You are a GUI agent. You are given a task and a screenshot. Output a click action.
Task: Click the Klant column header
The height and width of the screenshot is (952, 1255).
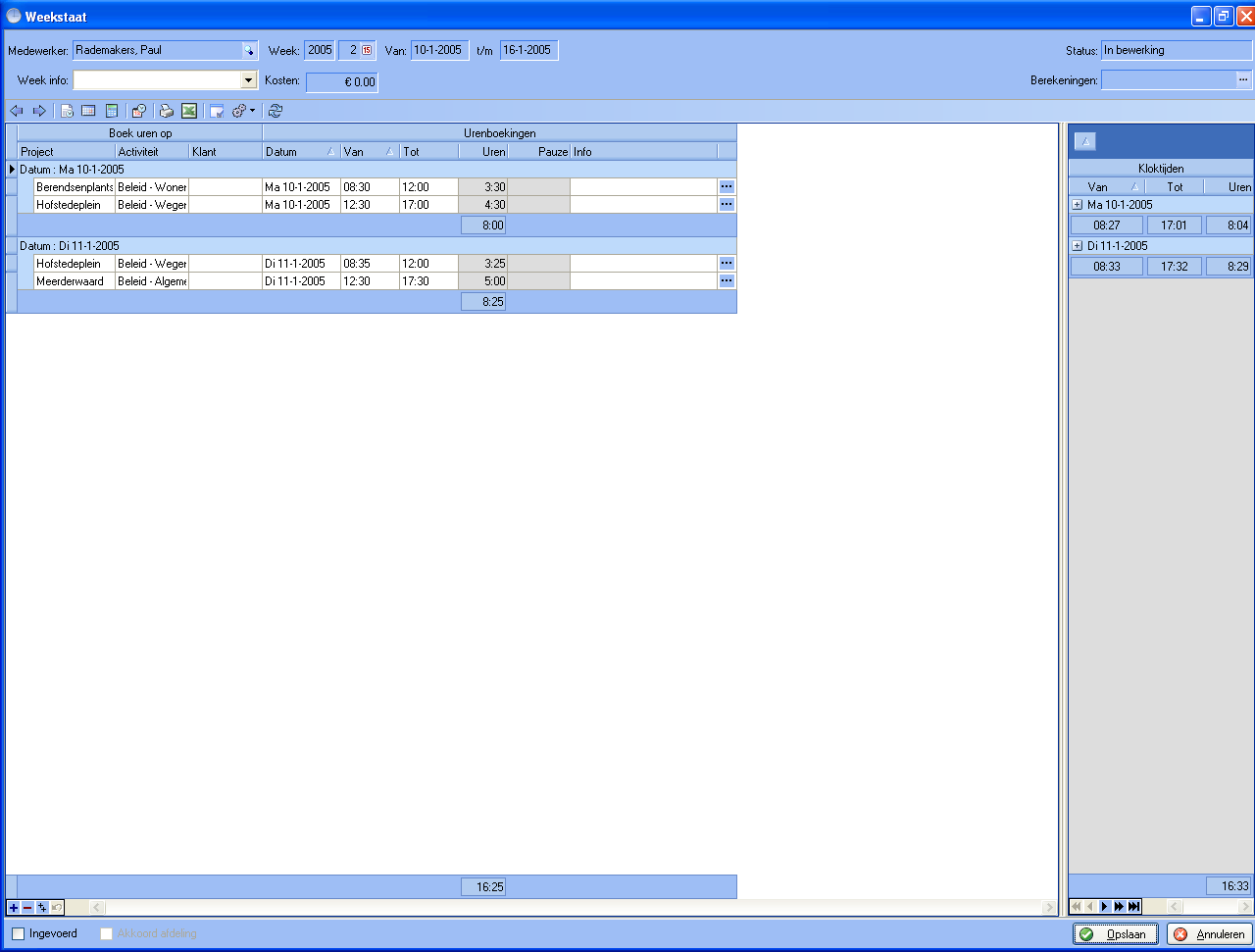point(226,152)
